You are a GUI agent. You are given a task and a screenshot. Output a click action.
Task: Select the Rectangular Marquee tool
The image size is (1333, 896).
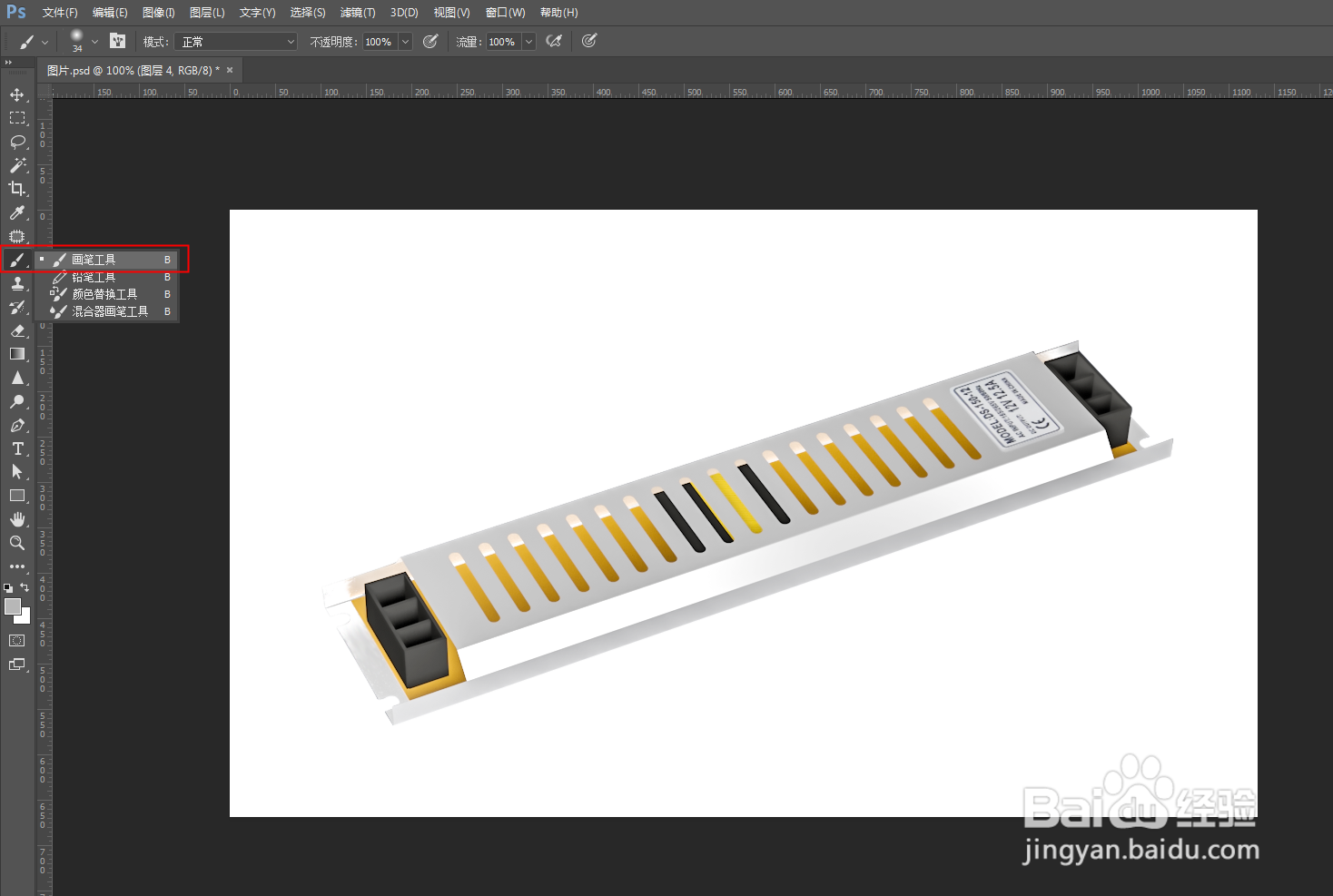point(17,118)
